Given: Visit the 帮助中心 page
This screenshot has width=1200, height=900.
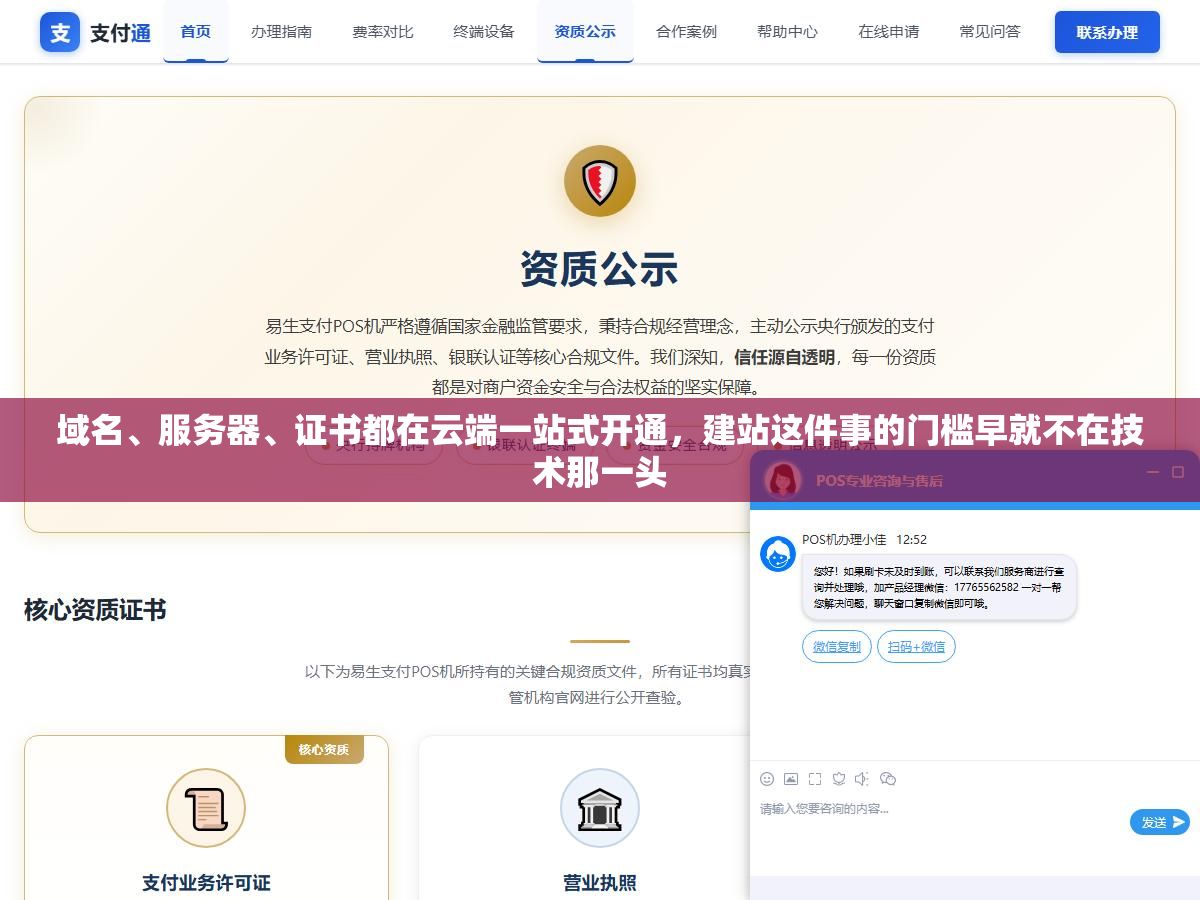Looking at the screenshot, I should [787, 31].
